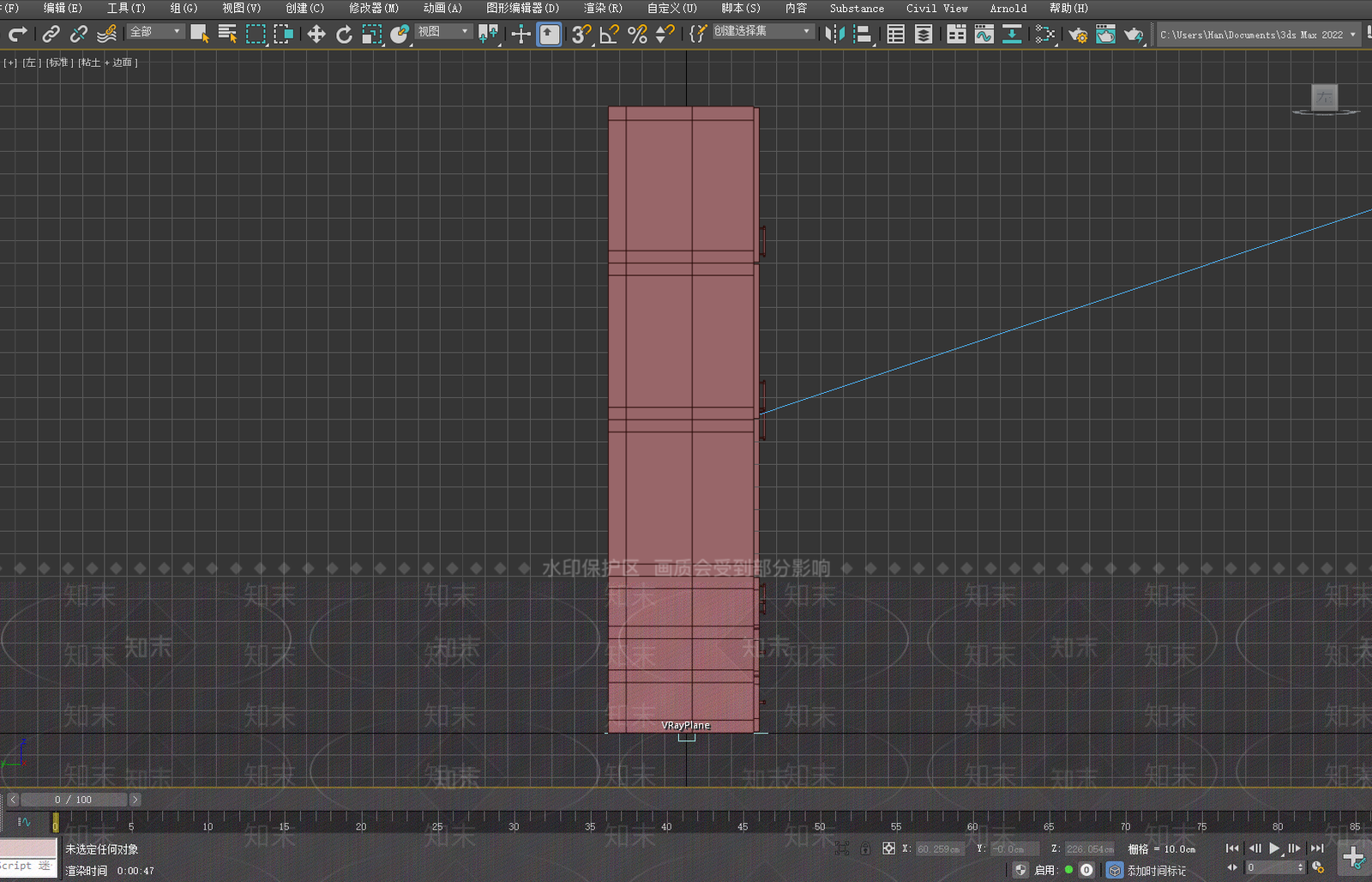Click the [粘土 + 边面] viewport label
This screenshot has height=882, width=1372.
pos(108,63)
